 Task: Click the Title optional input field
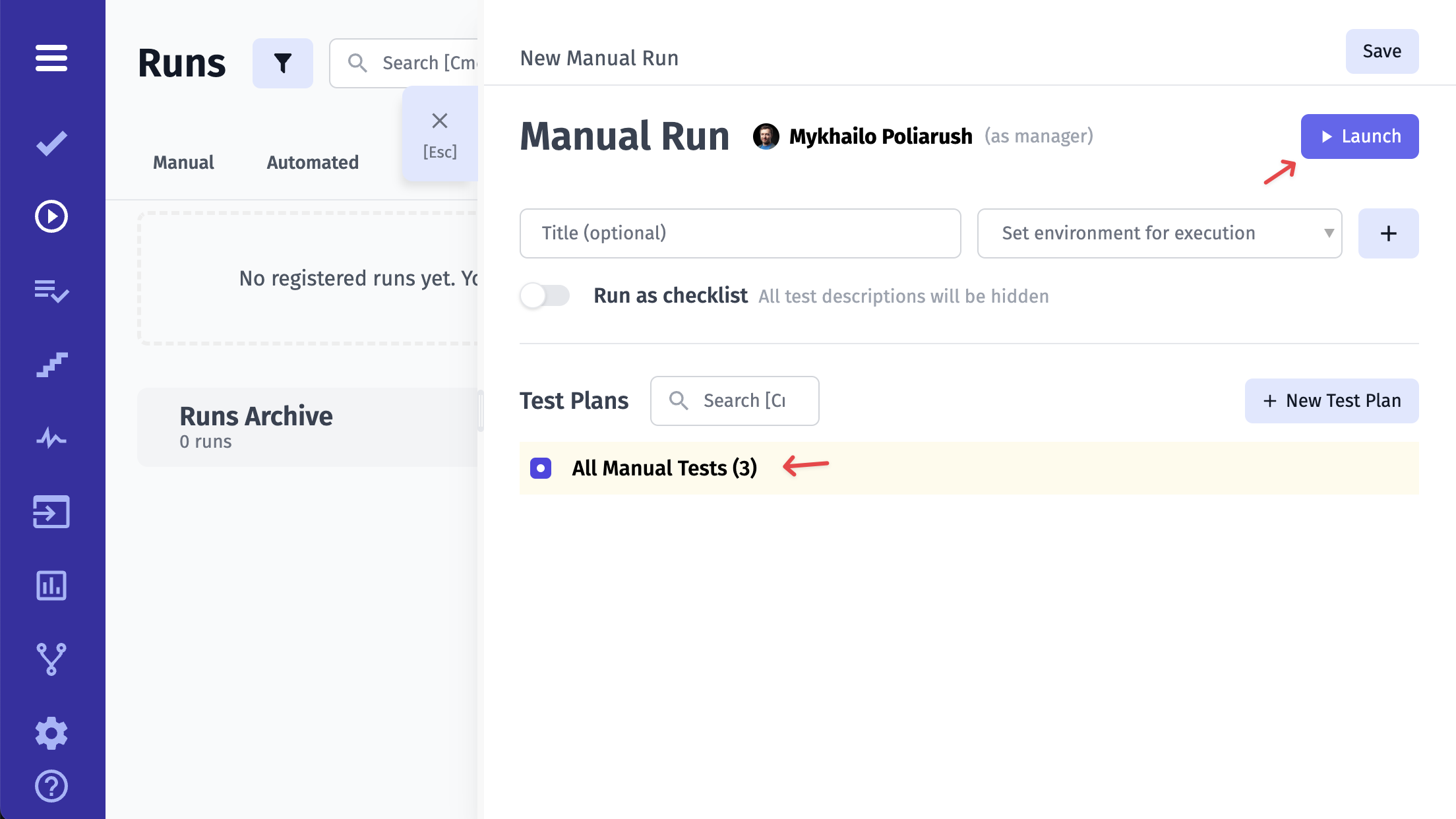[739, 232]
